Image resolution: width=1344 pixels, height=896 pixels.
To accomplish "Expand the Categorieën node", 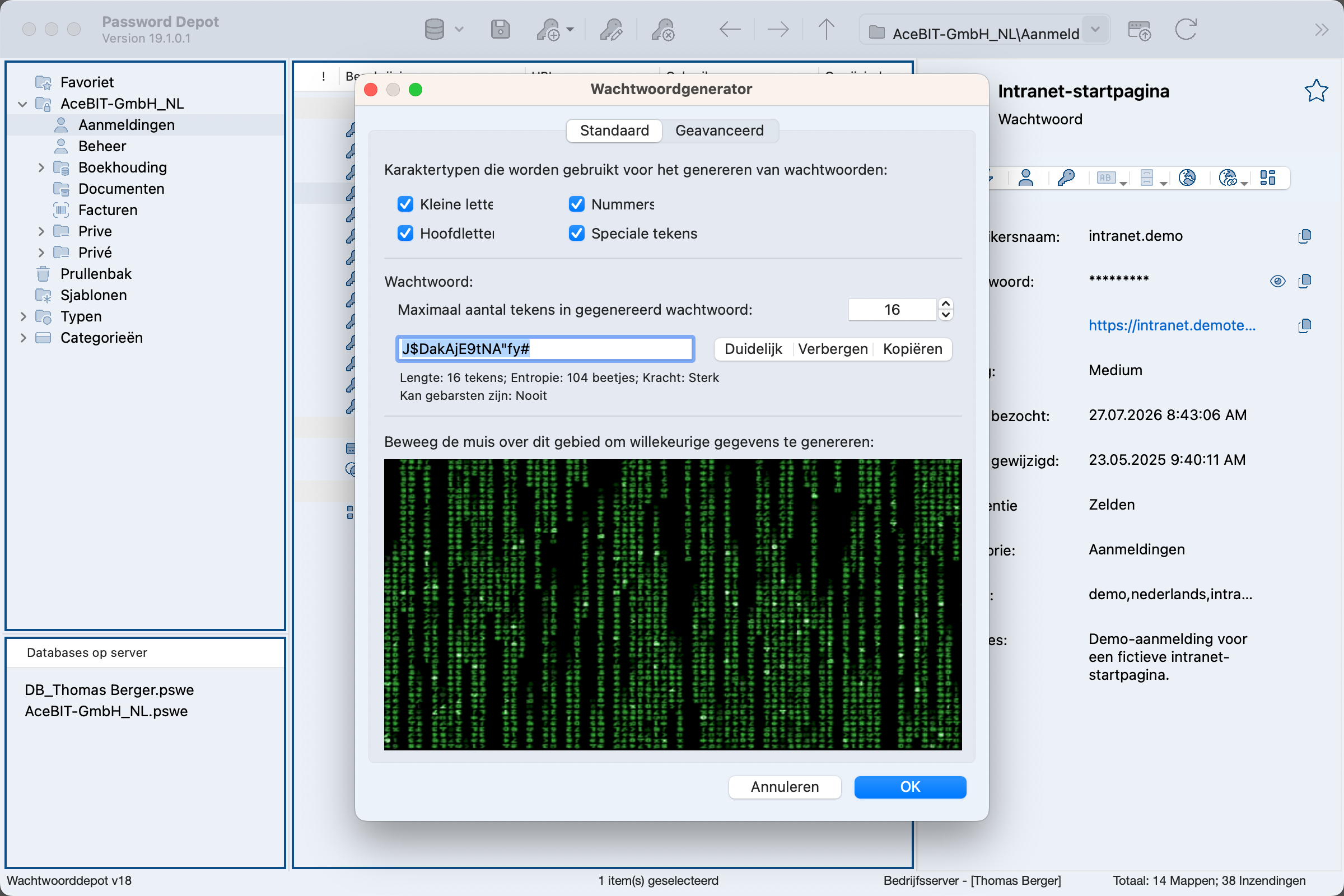I will pyautogui.click(x=23, y=338).
